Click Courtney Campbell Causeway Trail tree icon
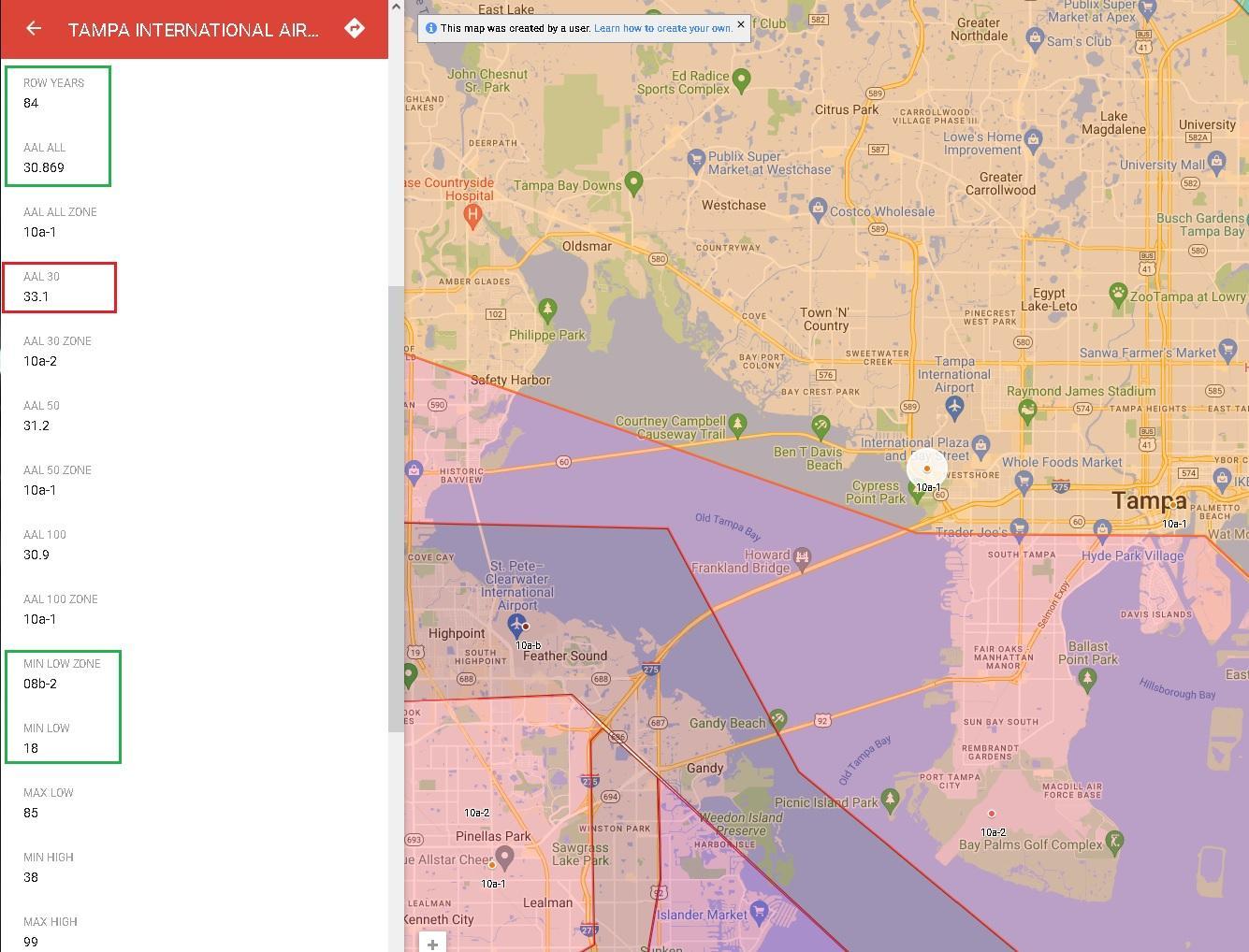The width and height of the screenshot is (1249, 952). (737, 425)
